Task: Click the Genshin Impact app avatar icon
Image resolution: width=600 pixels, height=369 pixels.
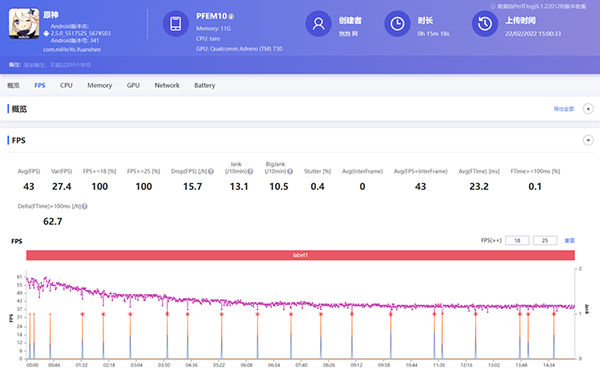Action: coord(24,24)
